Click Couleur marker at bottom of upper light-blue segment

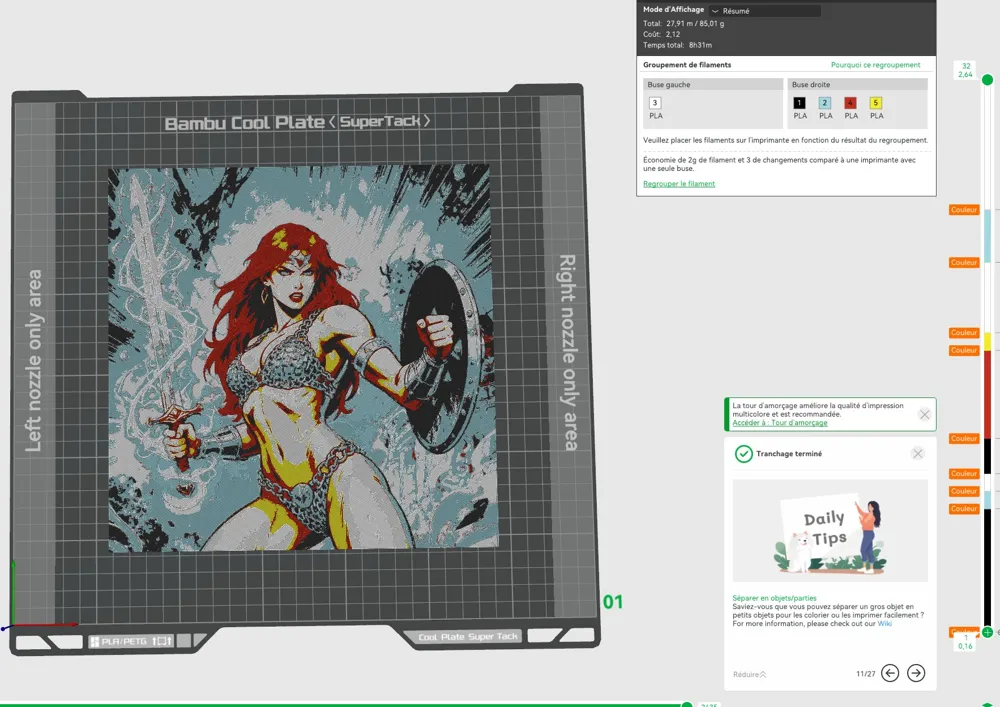point(964,263)
